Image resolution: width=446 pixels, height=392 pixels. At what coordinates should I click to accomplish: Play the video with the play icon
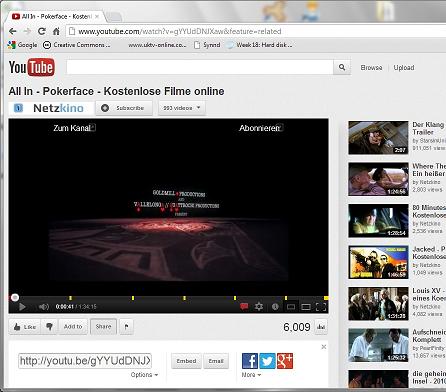[22, 307]
